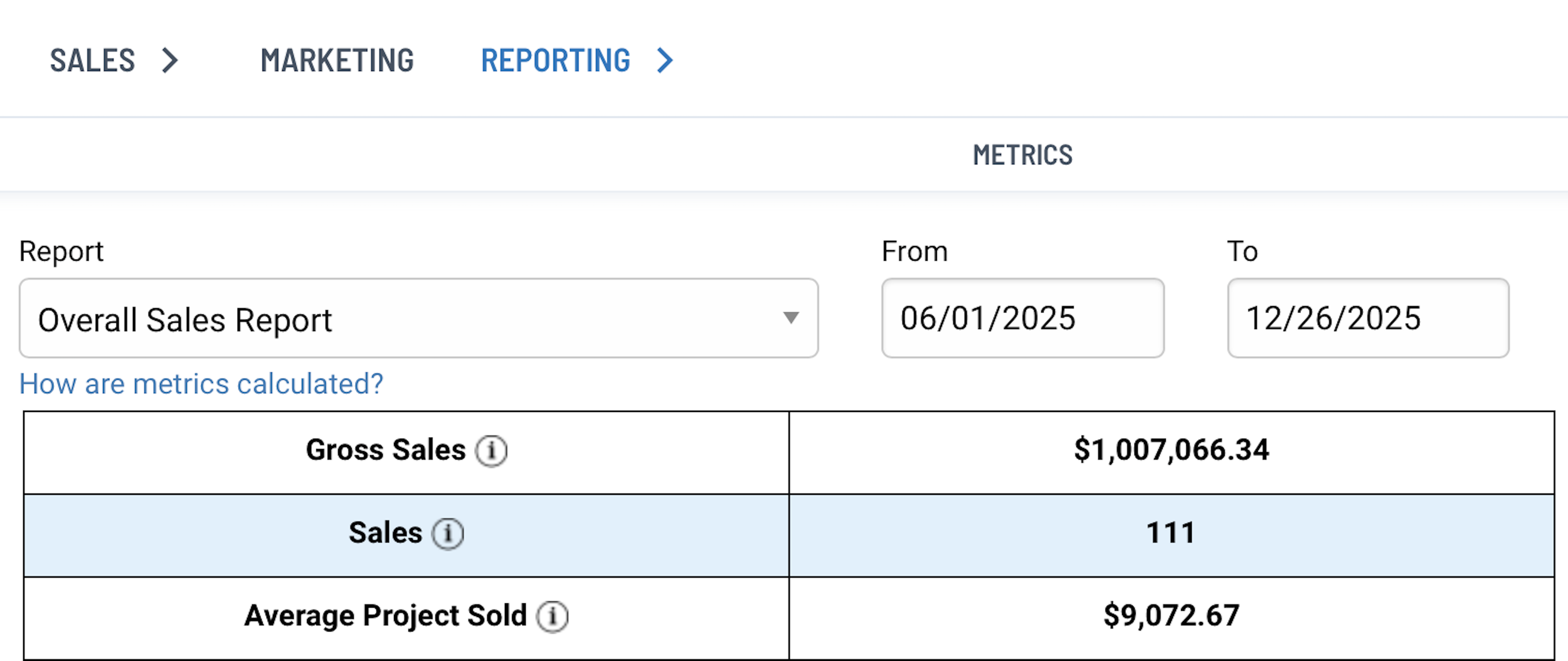
Task: Click the From date field
Action: [x=1022, y=319]
